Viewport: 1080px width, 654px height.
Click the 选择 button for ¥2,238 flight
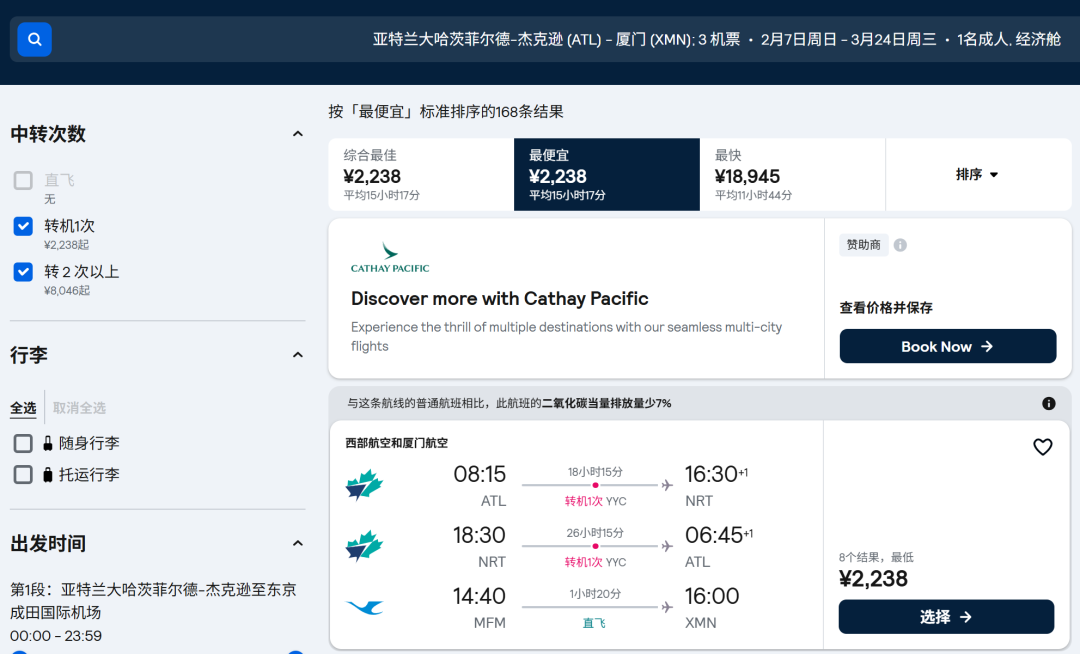pyautogui.click(x=946, y=617)
